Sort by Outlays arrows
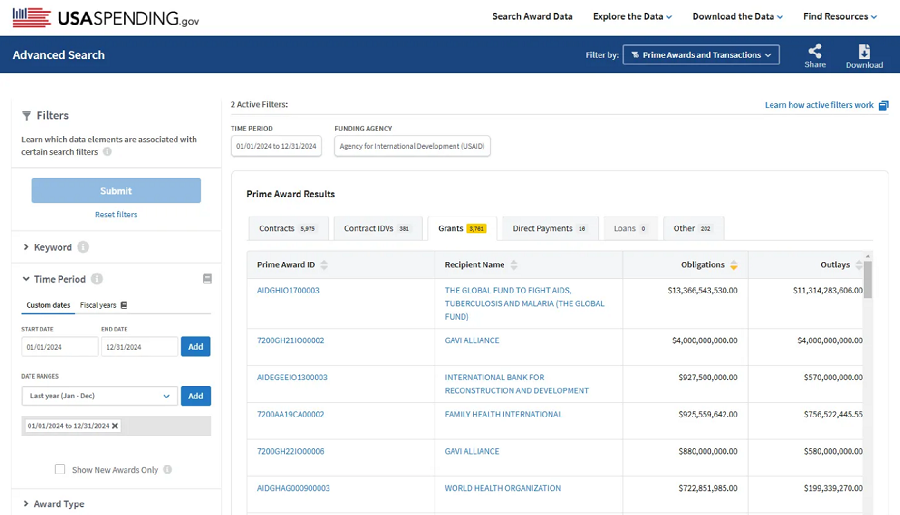 click(x=859, y=265)
